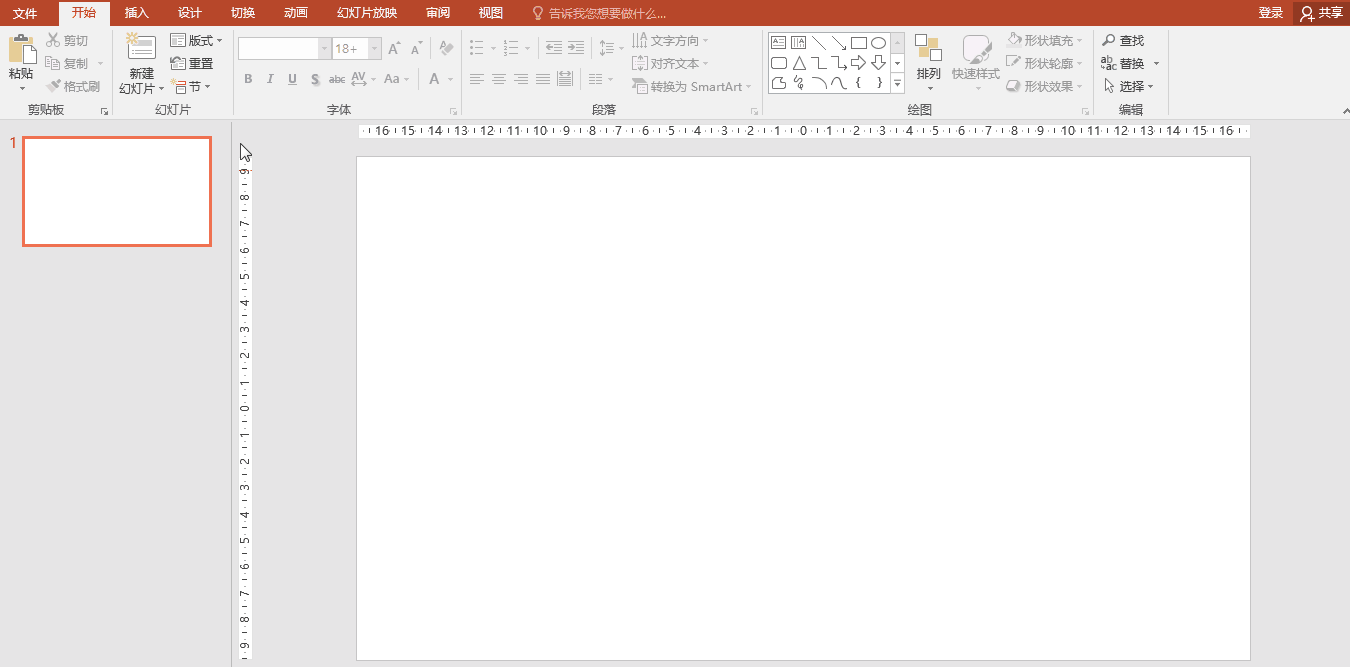This screenshot has height=667, width=1350.
Task: Switch to the Design (设计) tab
Action: [x=189, y=13]
